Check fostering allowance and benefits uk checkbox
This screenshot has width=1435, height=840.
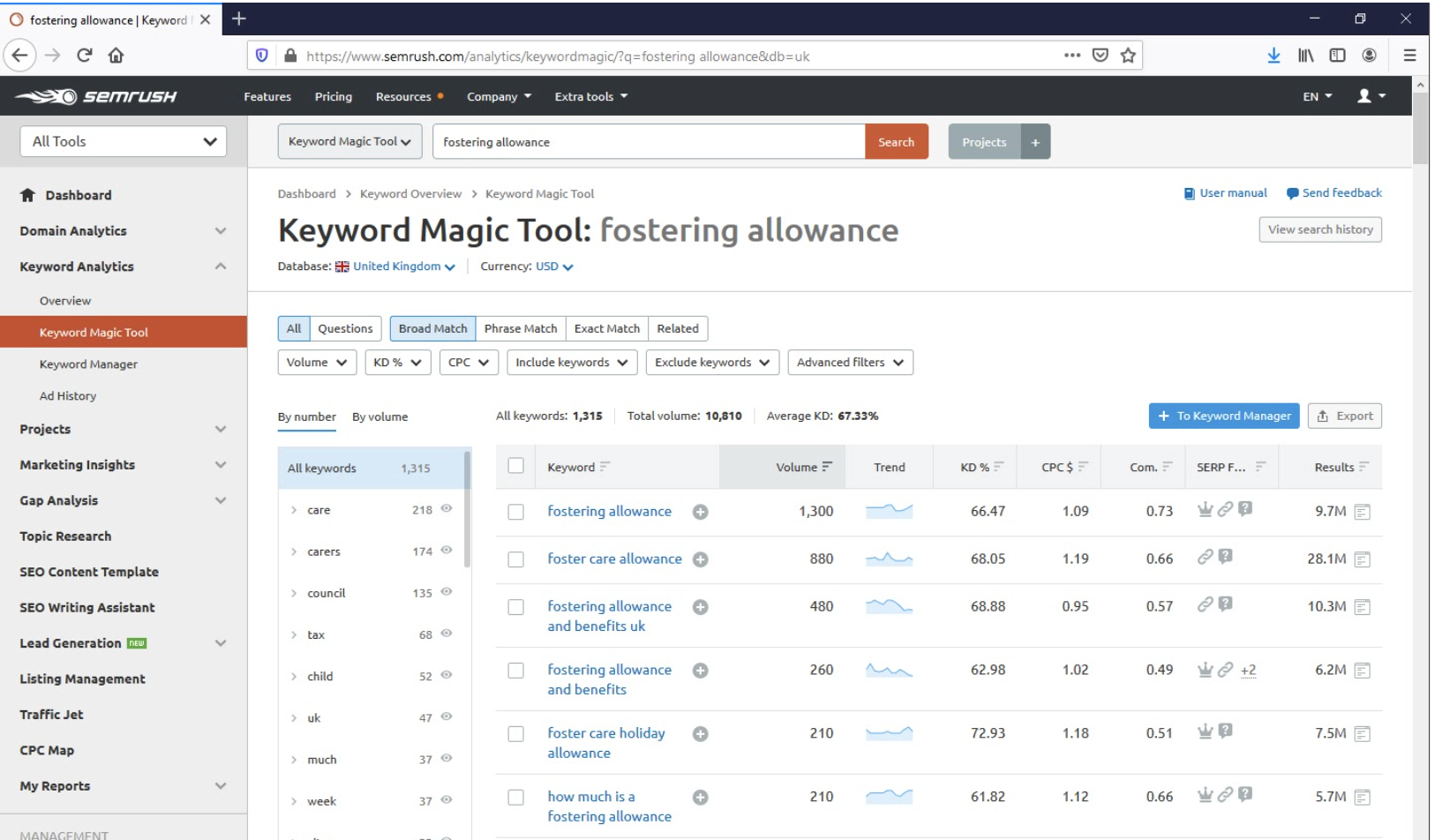tap(516, 607)
